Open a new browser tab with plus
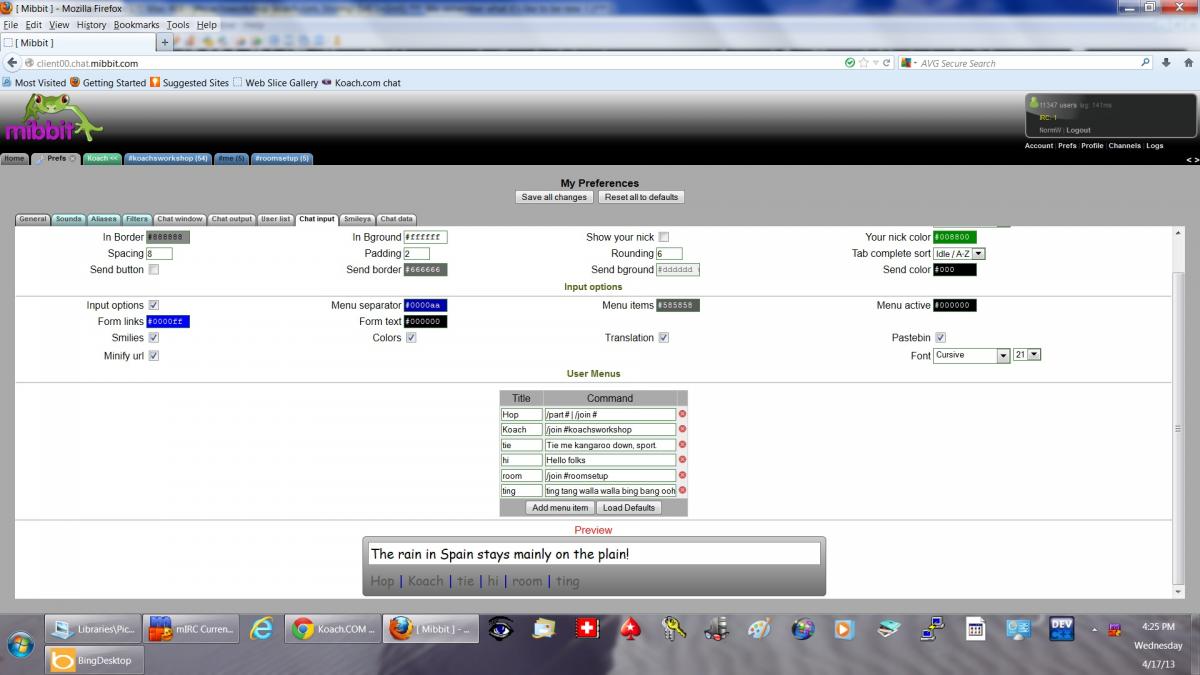1200x675 pixels. pos(165,43)
